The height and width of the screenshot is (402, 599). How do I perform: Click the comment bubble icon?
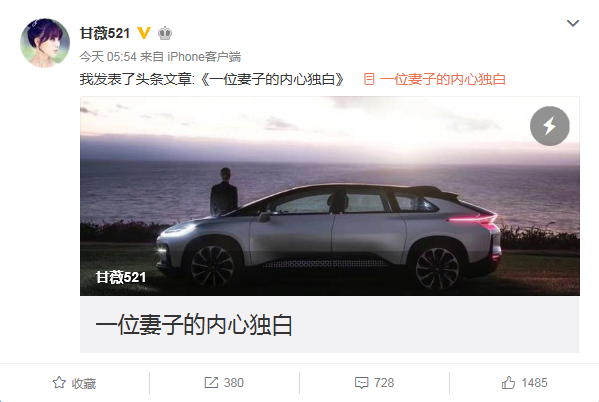361,383
